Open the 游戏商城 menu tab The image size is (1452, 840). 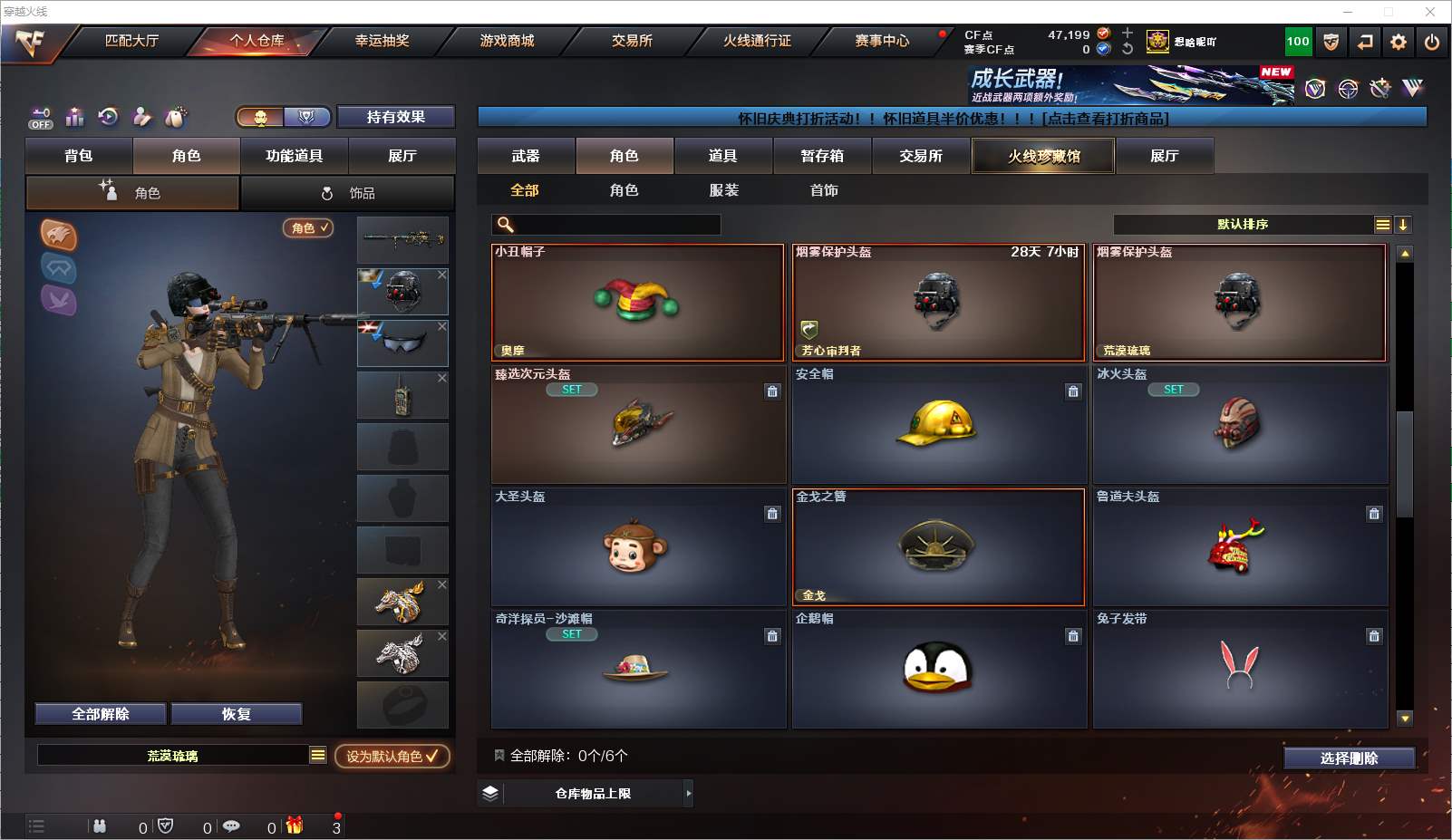pyautogui.click(x=507, y=41)
